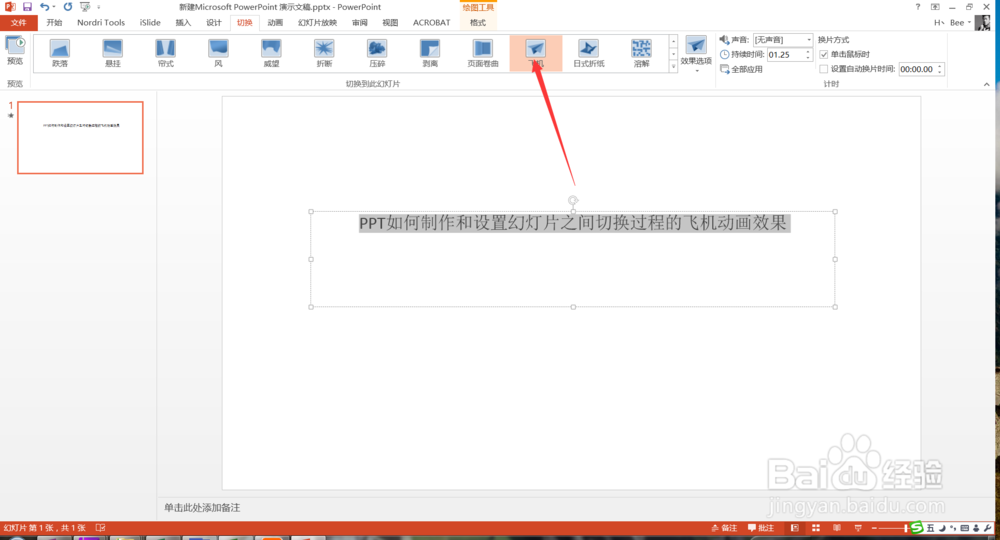Switch to slide sorter view
The image size is (1000, 540).
[x=816, y=528]
